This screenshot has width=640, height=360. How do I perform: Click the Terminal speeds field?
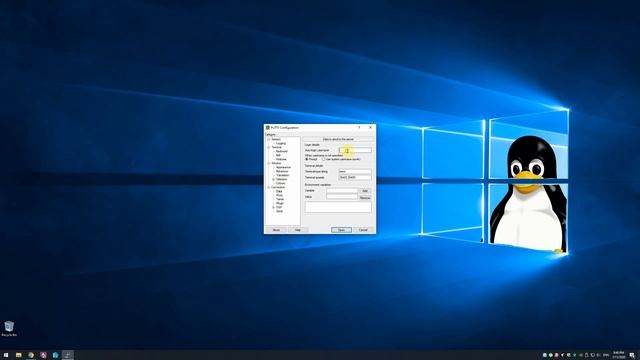click(x=355, y=178)
